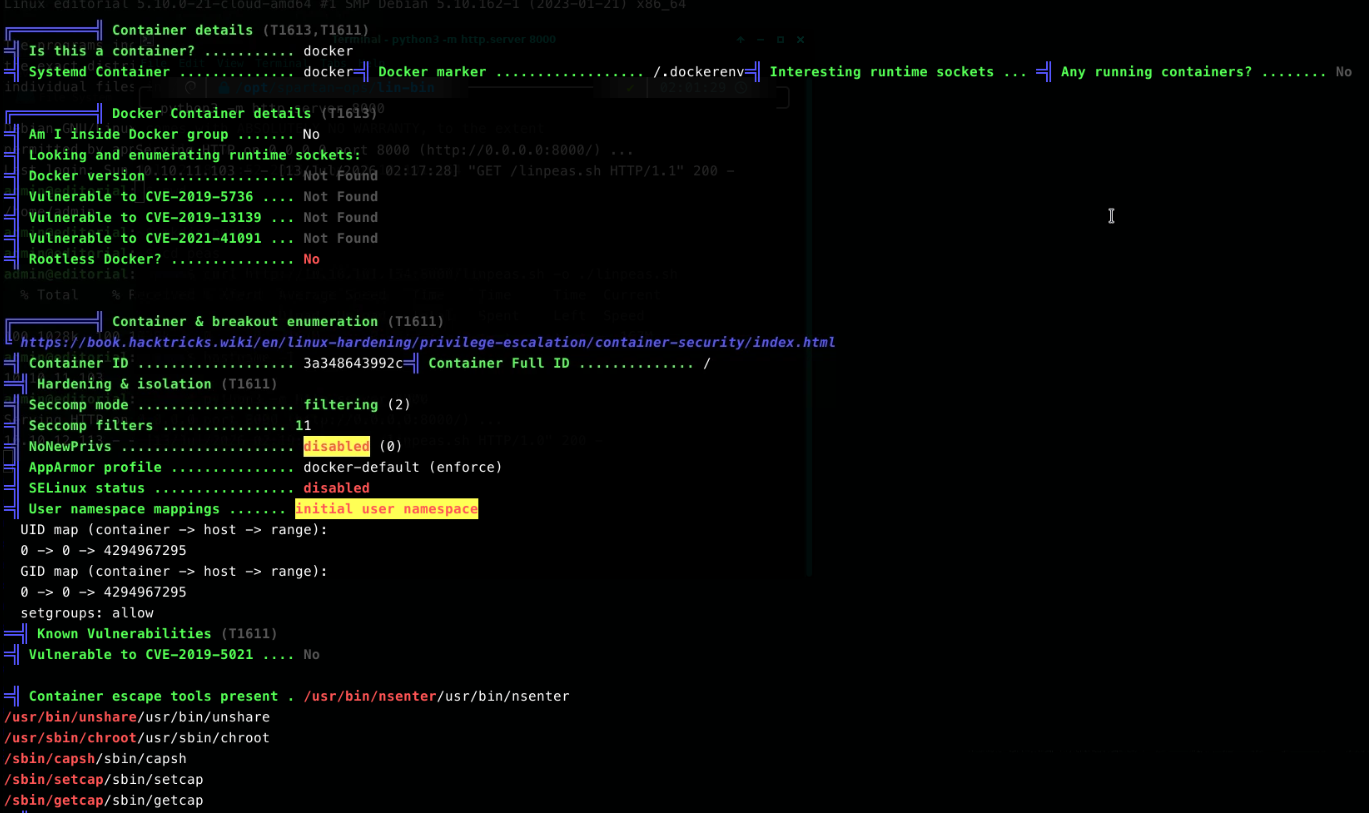Click the 'Vulnerable to CVE-2019-5021' line
Viewport: 1369px width, 813px height.
point(174,655)
